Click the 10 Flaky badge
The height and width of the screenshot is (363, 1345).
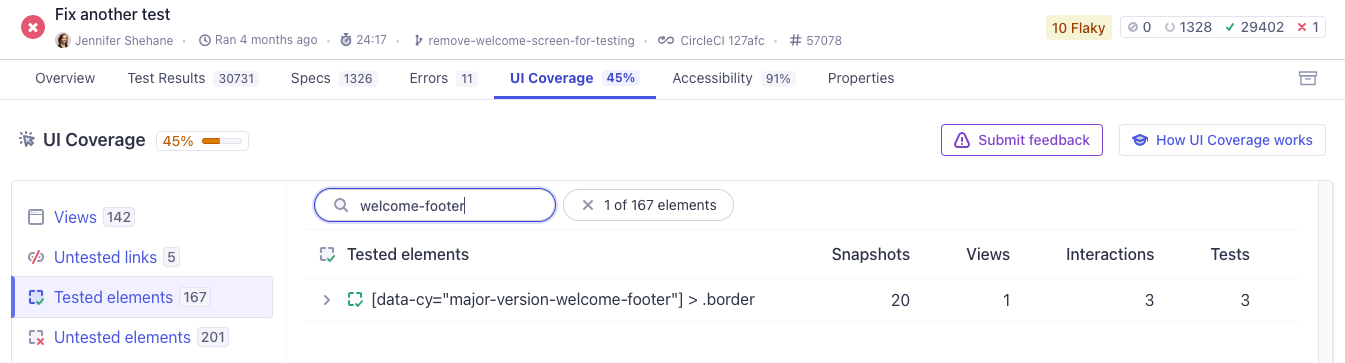1079,28
